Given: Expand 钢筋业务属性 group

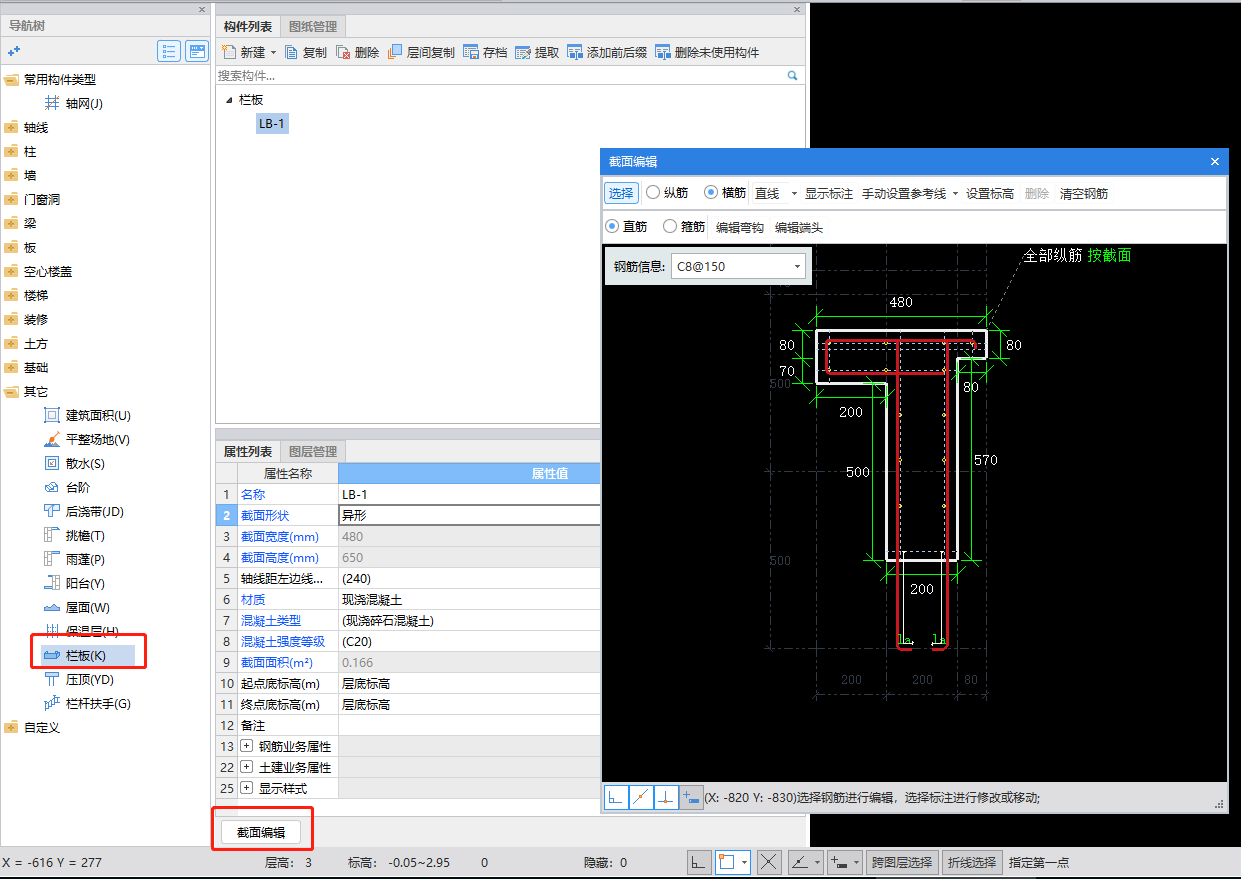Looking at the screenshot, I should (x=246, y=746).
